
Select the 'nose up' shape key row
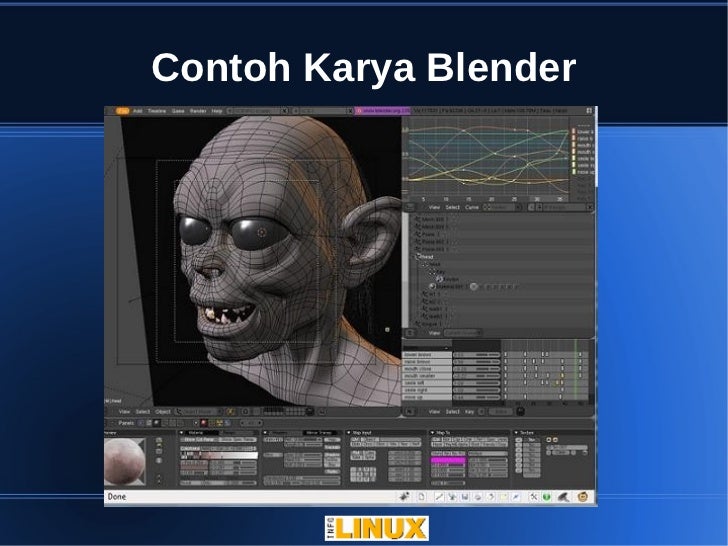[427, 397]
